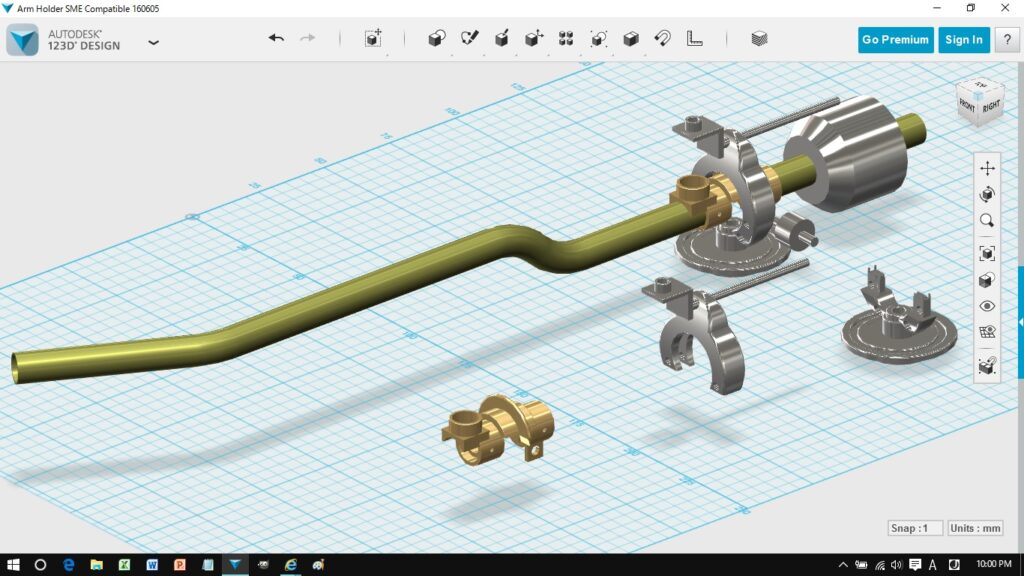Activate the Zoom magnifier tool
The height and width of the screenshot is (576, 1024).
pyautogui.click(x=987, y=221)
